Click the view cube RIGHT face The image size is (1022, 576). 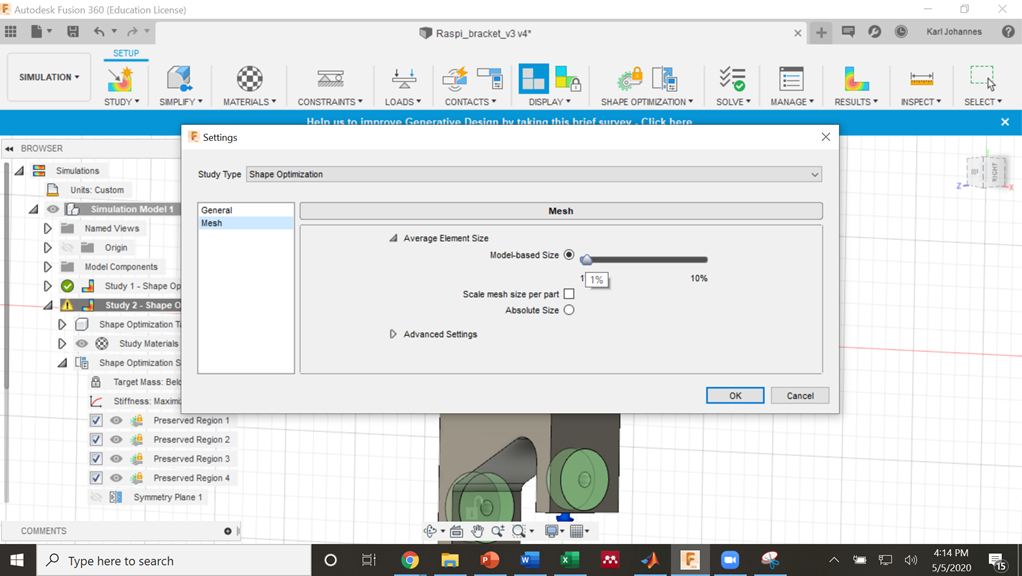(995, 173)
